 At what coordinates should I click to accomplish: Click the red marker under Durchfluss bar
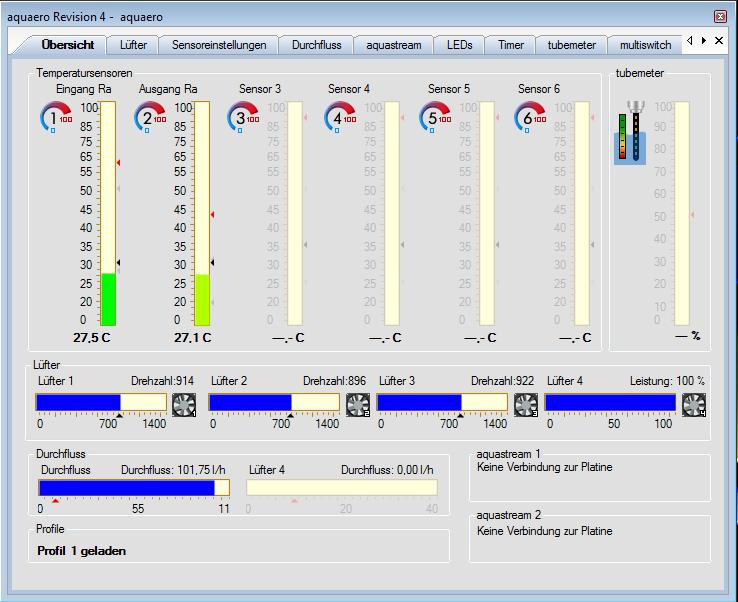click(56, 501)
